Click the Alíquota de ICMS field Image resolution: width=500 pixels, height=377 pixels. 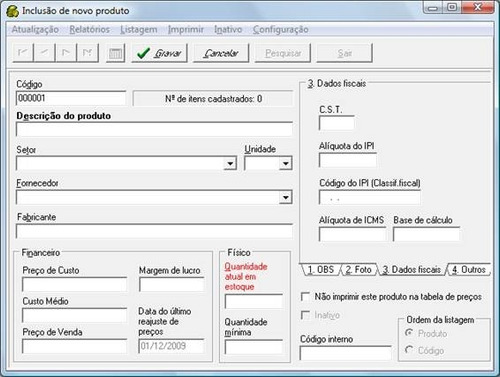(353, 234)
